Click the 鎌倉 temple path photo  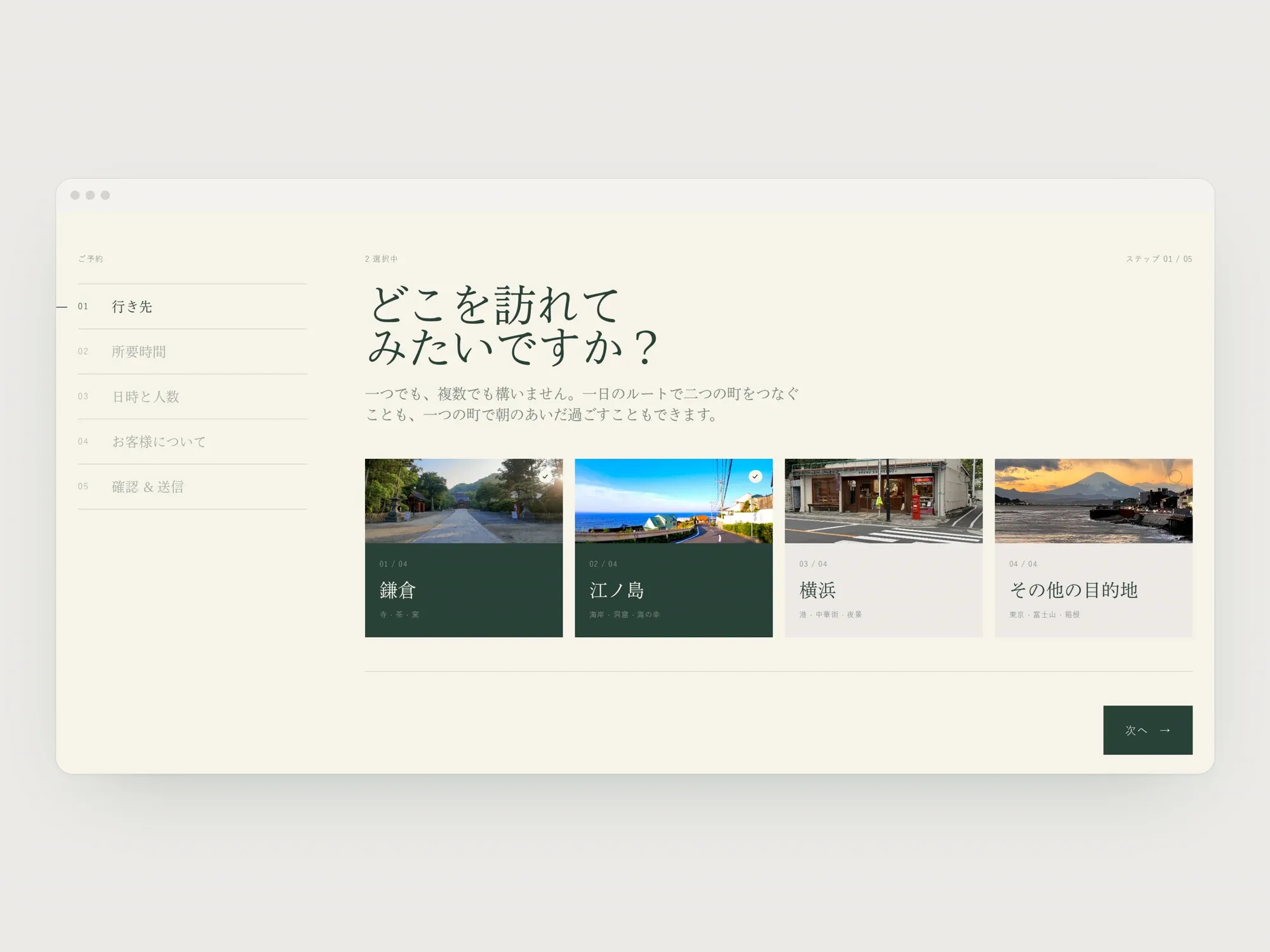click(464, 501)
